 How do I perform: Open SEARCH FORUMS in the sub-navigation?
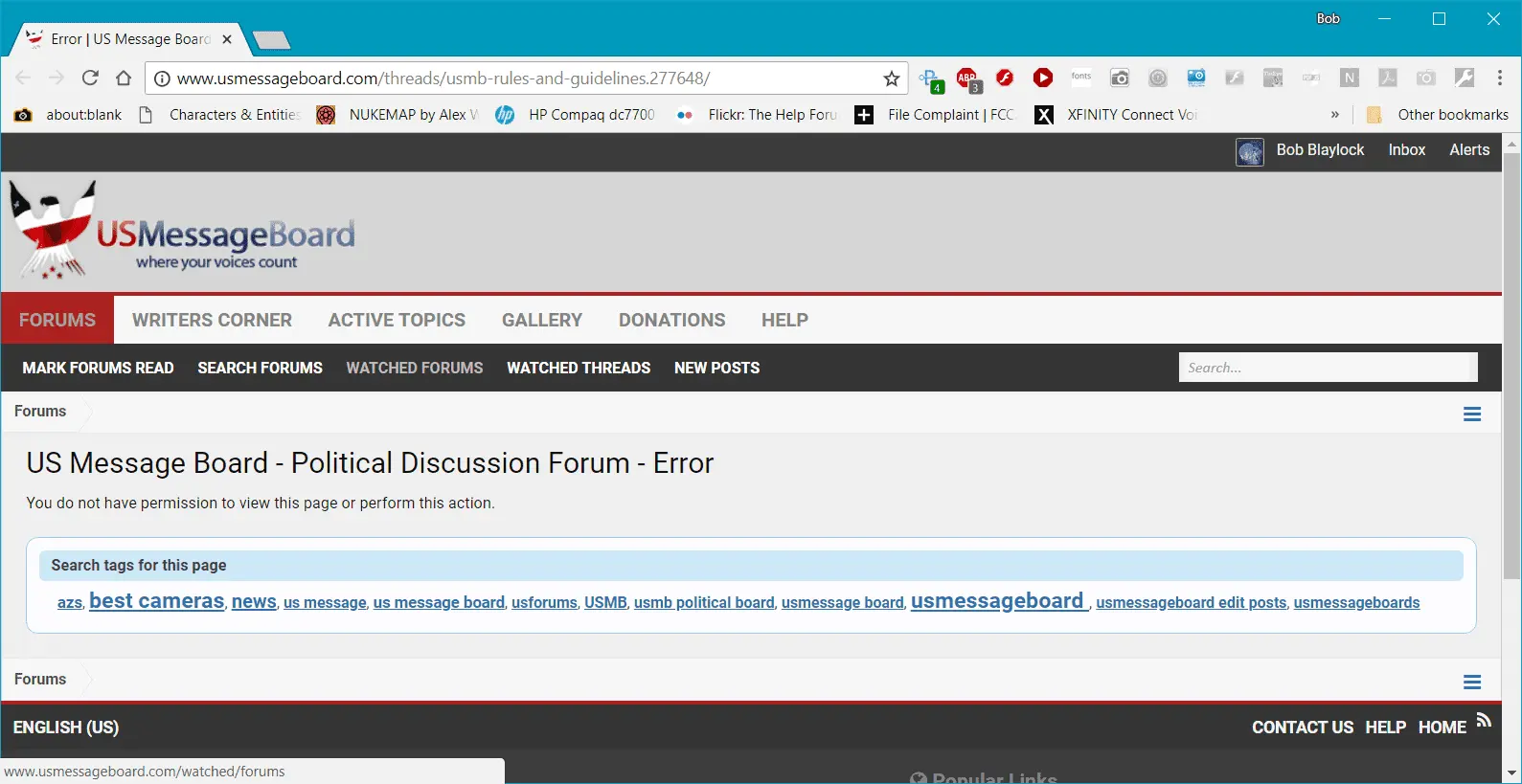click(x=260, y=368)
